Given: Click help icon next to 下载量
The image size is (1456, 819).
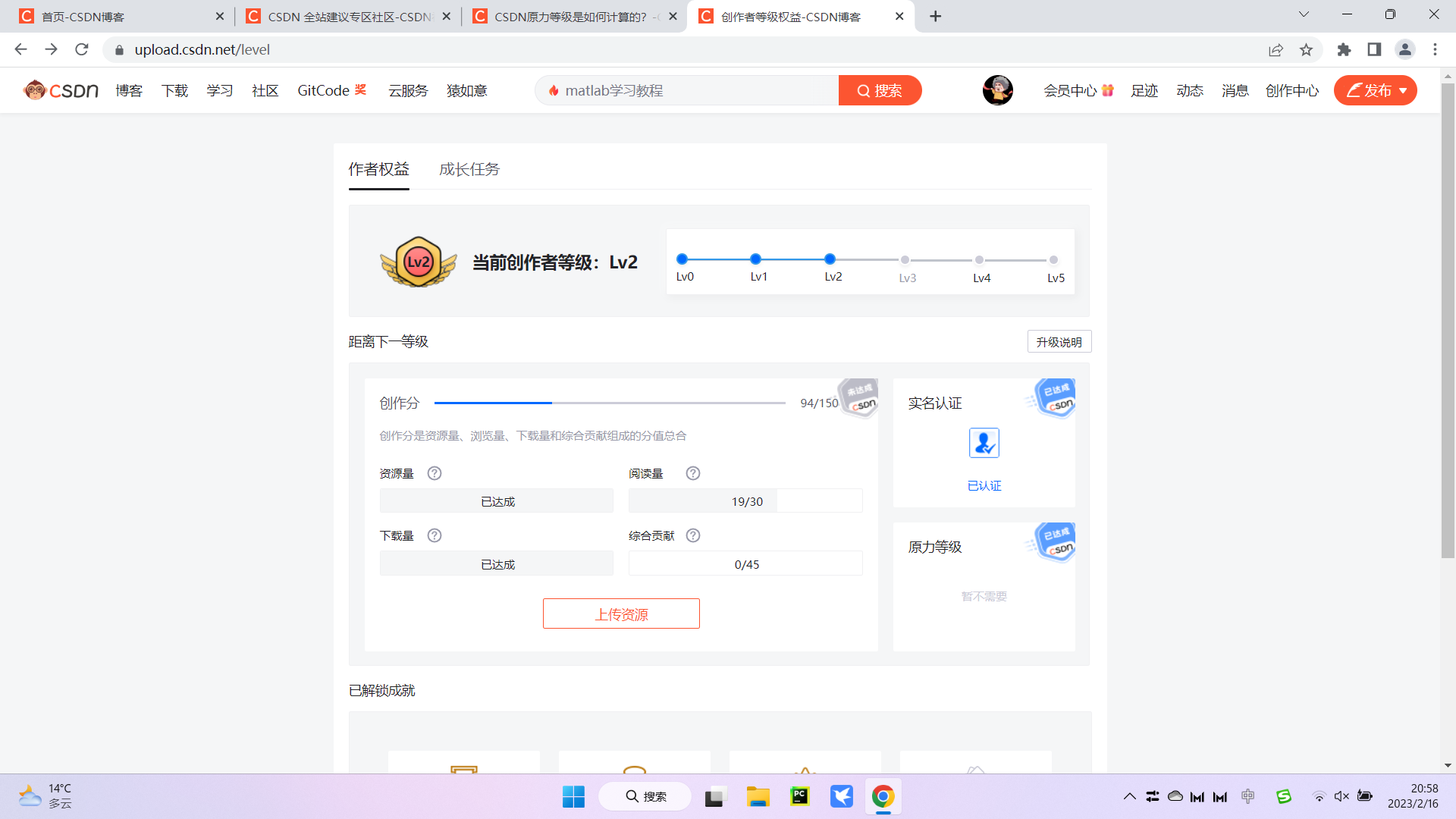Looking at the screenshot, I should coord(435,535).
